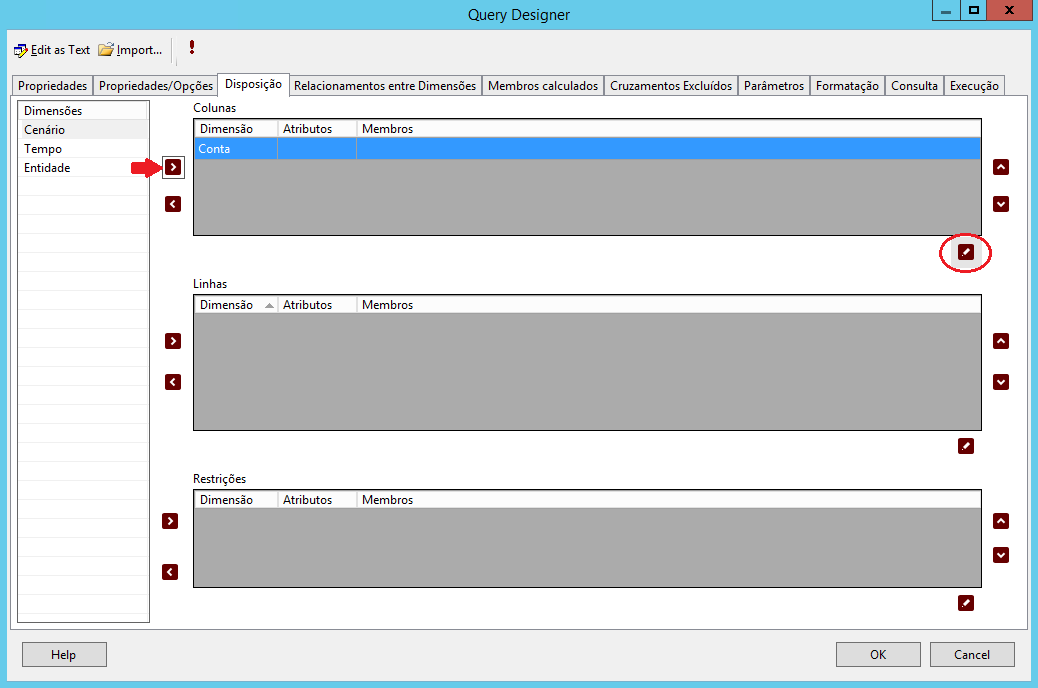Select Tempo in the dimensions list
The width and height of the screenshot is (1038, 688).
(x=83, y=149)
